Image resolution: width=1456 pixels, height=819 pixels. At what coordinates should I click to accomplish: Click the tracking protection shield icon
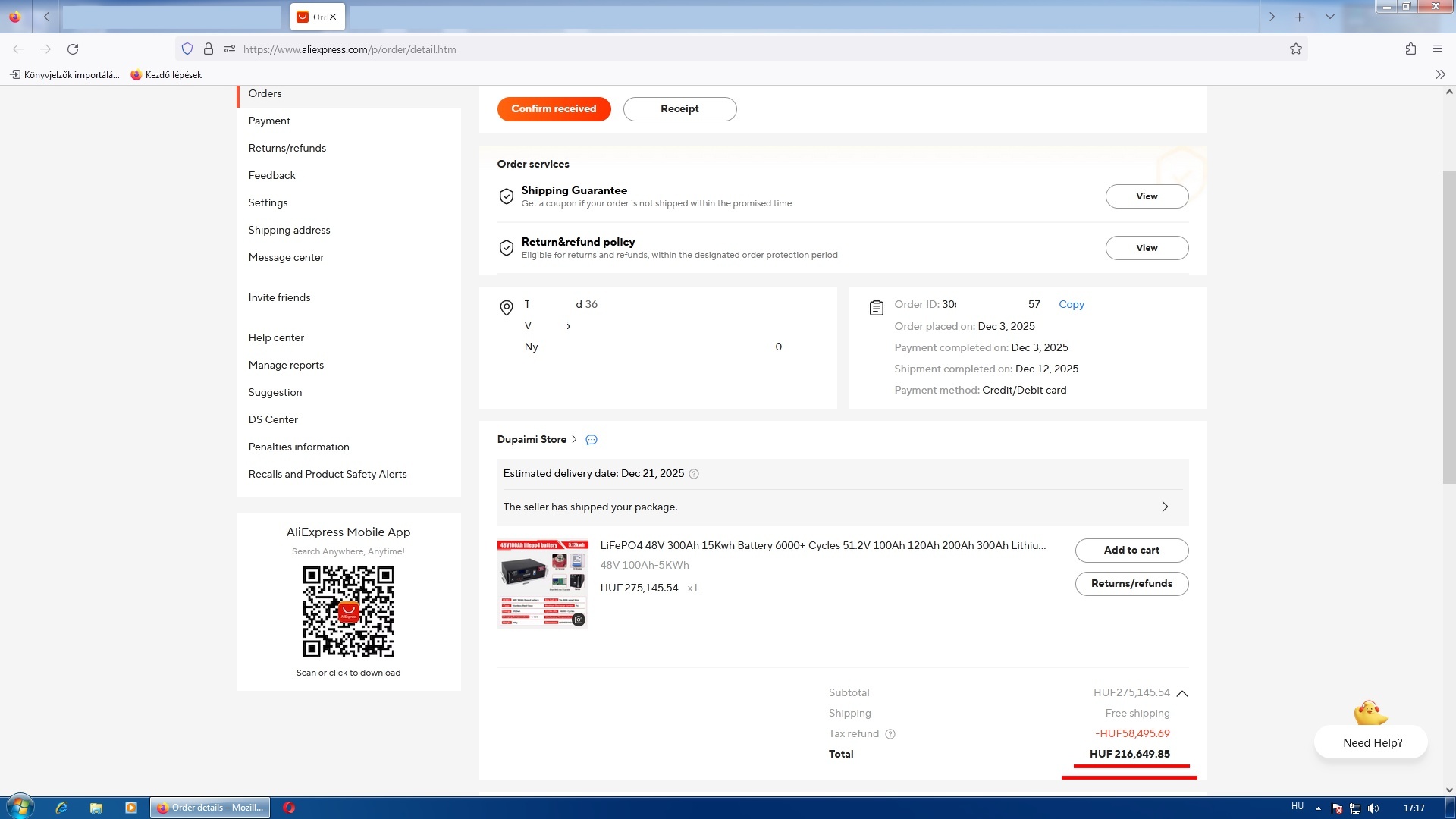pos(187,49)
